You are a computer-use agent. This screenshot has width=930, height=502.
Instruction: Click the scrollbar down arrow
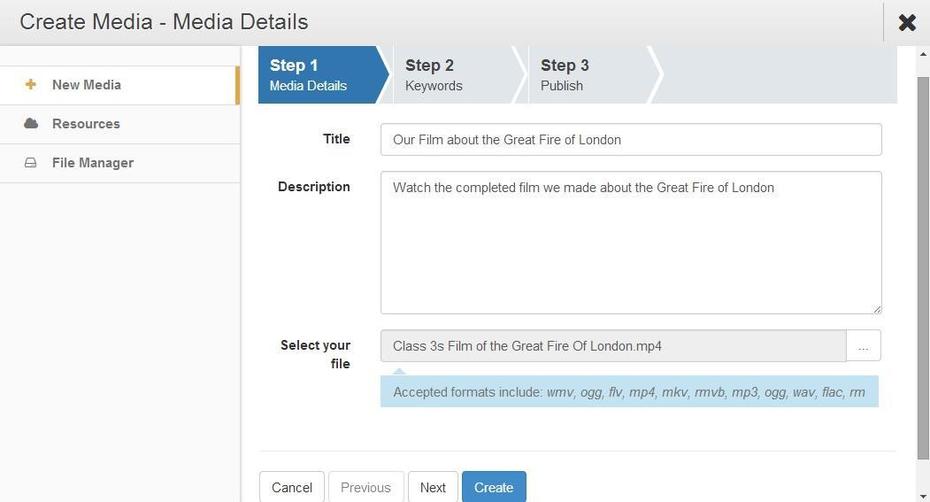(x=923, y=495)
